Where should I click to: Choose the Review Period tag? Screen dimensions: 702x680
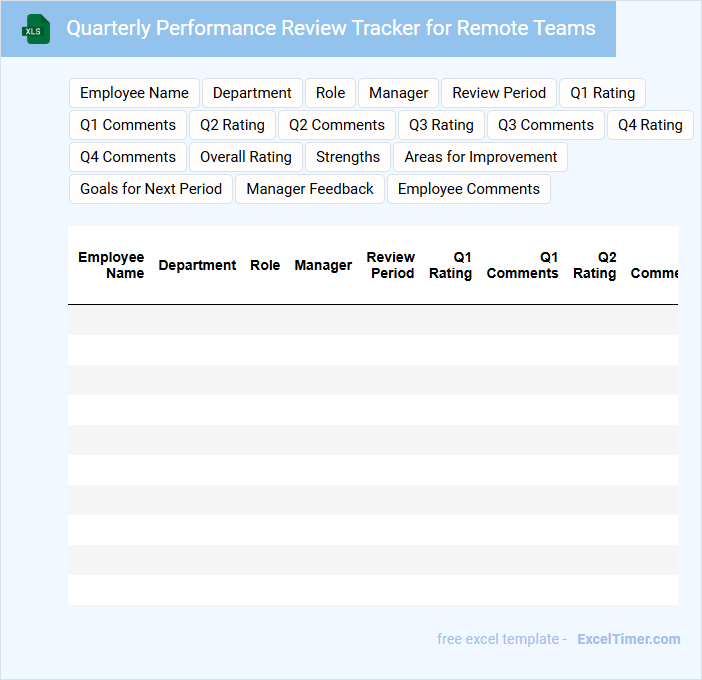point(499,93)
